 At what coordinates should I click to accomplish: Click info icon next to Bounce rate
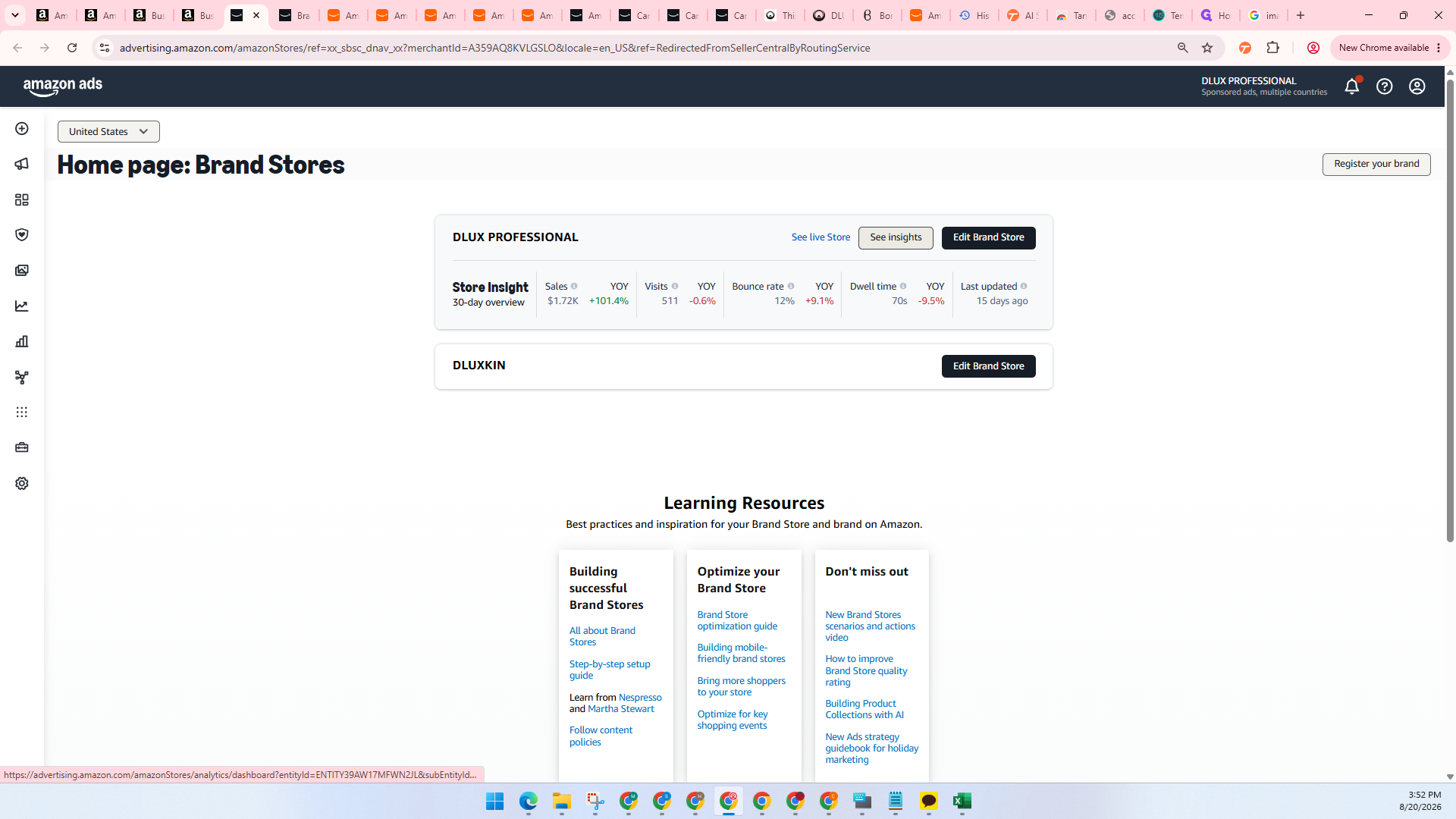pyautogui.click(x=791, y=287)
